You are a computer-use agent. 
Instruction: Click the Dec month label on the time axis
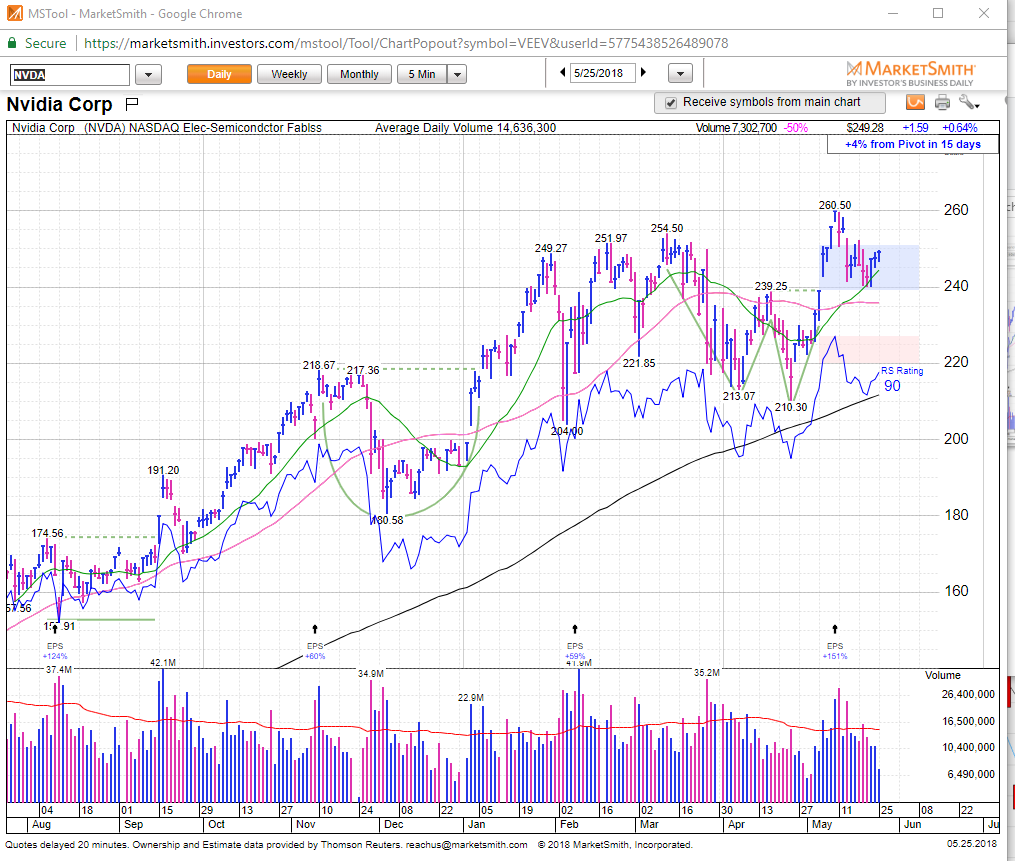(x=394, y=825)
